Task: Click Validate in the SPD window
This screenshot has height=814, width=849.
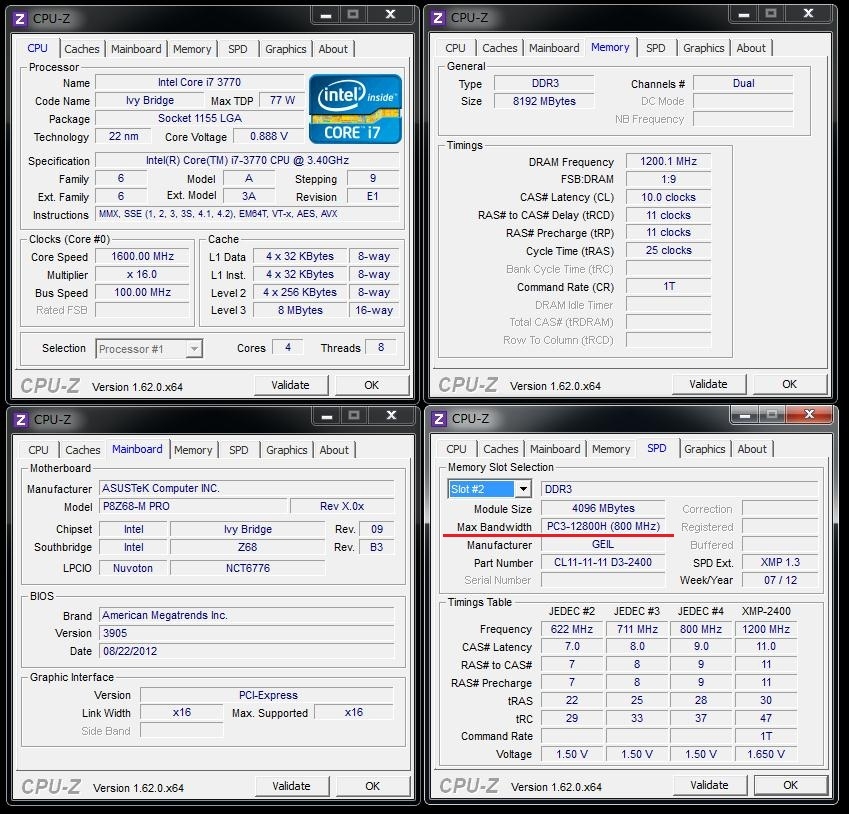Action: pos(709,785)
